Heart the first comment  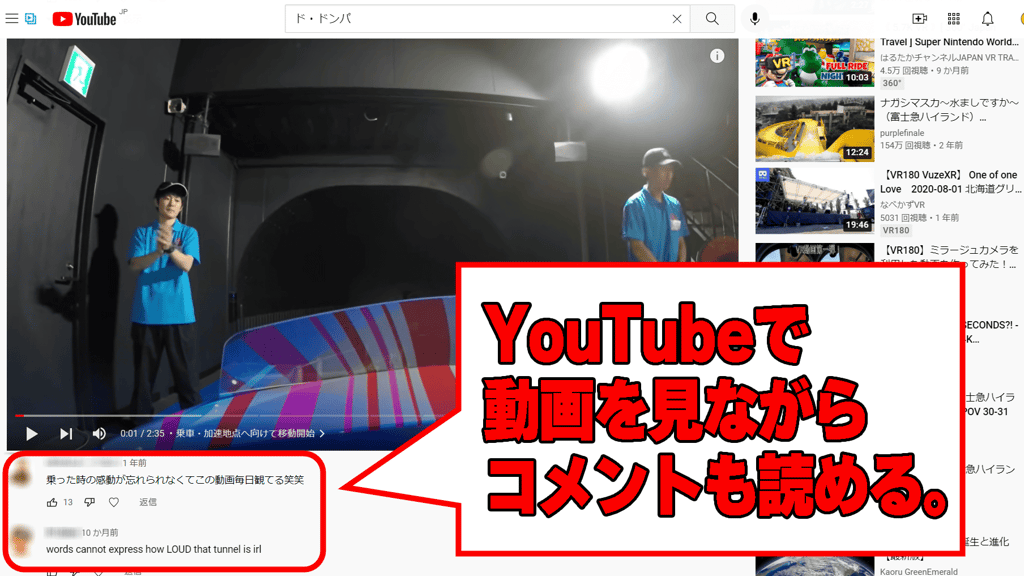[x=114, y=502]
